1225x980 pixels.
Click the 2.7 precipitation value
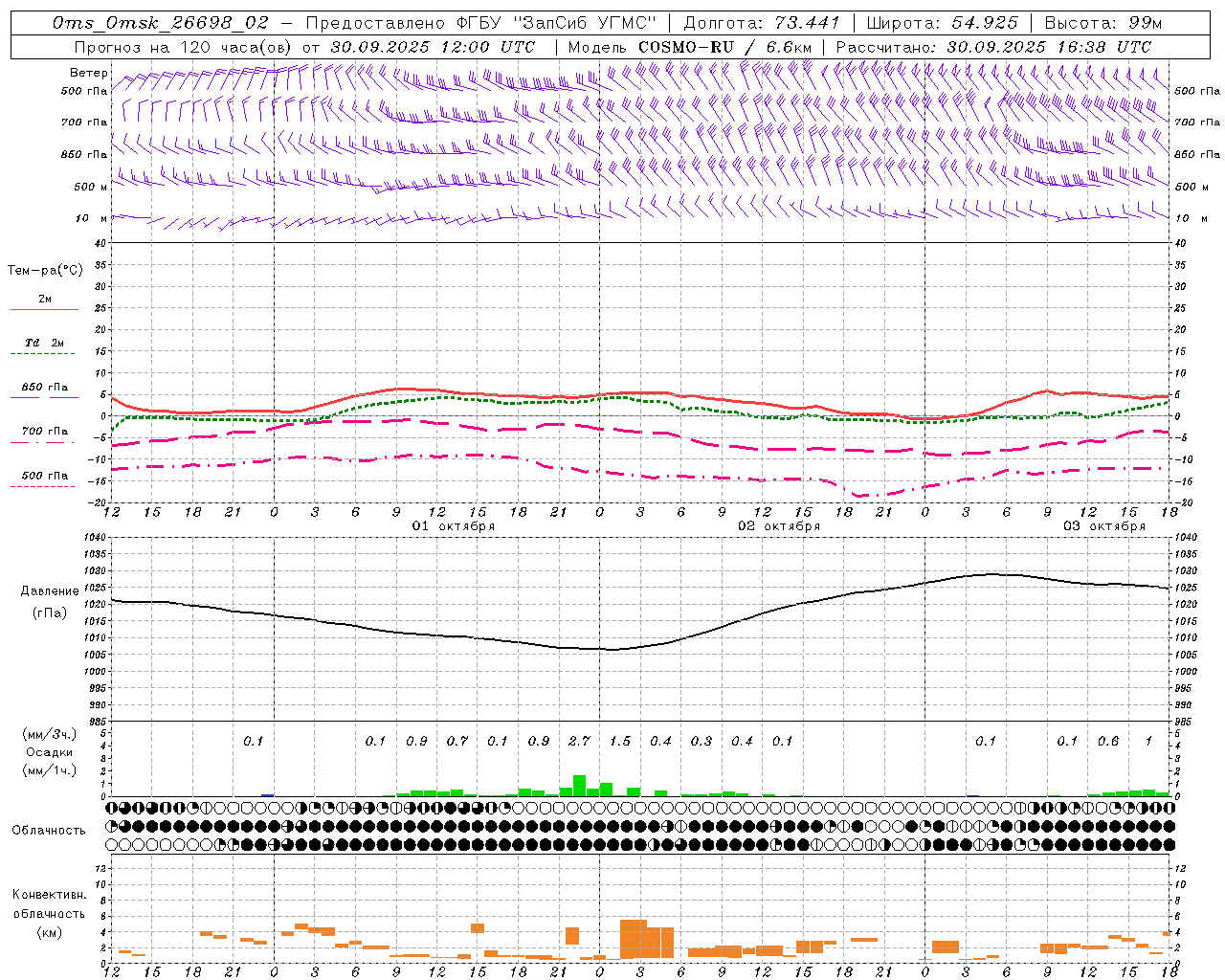[x=579, y=741]
